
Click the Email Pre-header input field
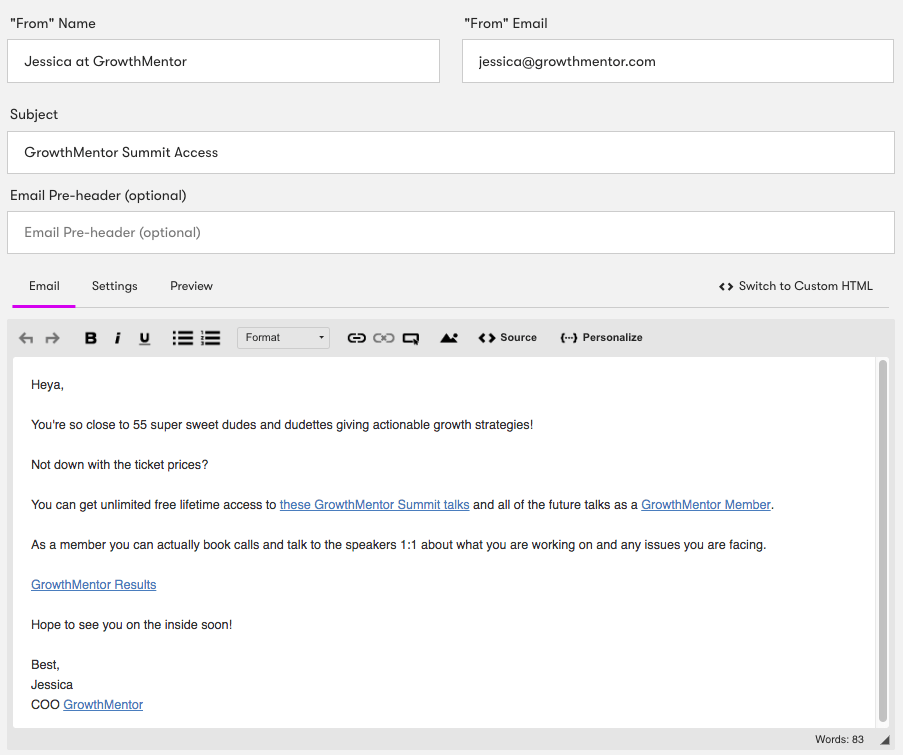pos(451,233)
